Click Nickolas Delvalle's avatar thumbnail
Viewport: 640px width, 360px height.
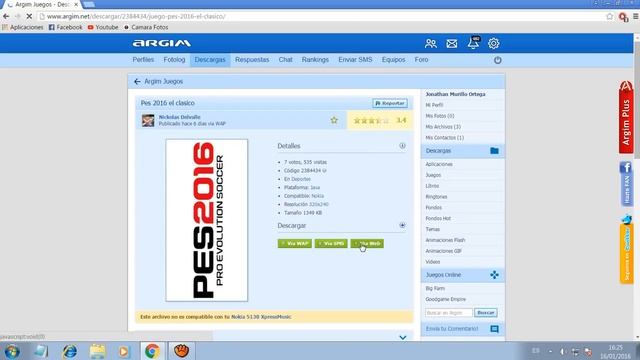pos(148,120)
